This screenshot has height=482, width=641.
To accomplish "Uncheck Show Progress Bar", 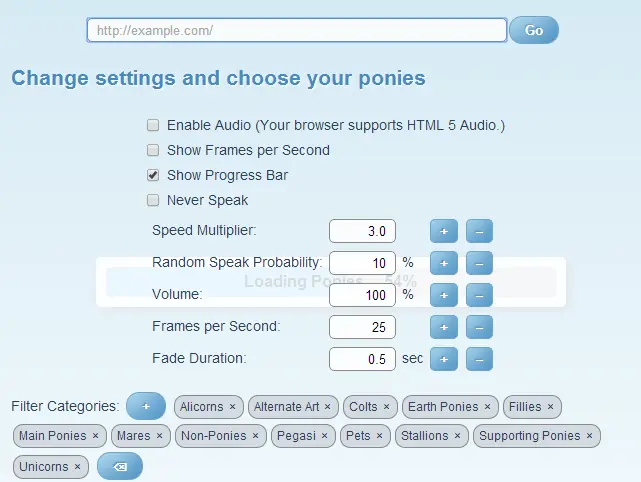I will pos(153,175).
